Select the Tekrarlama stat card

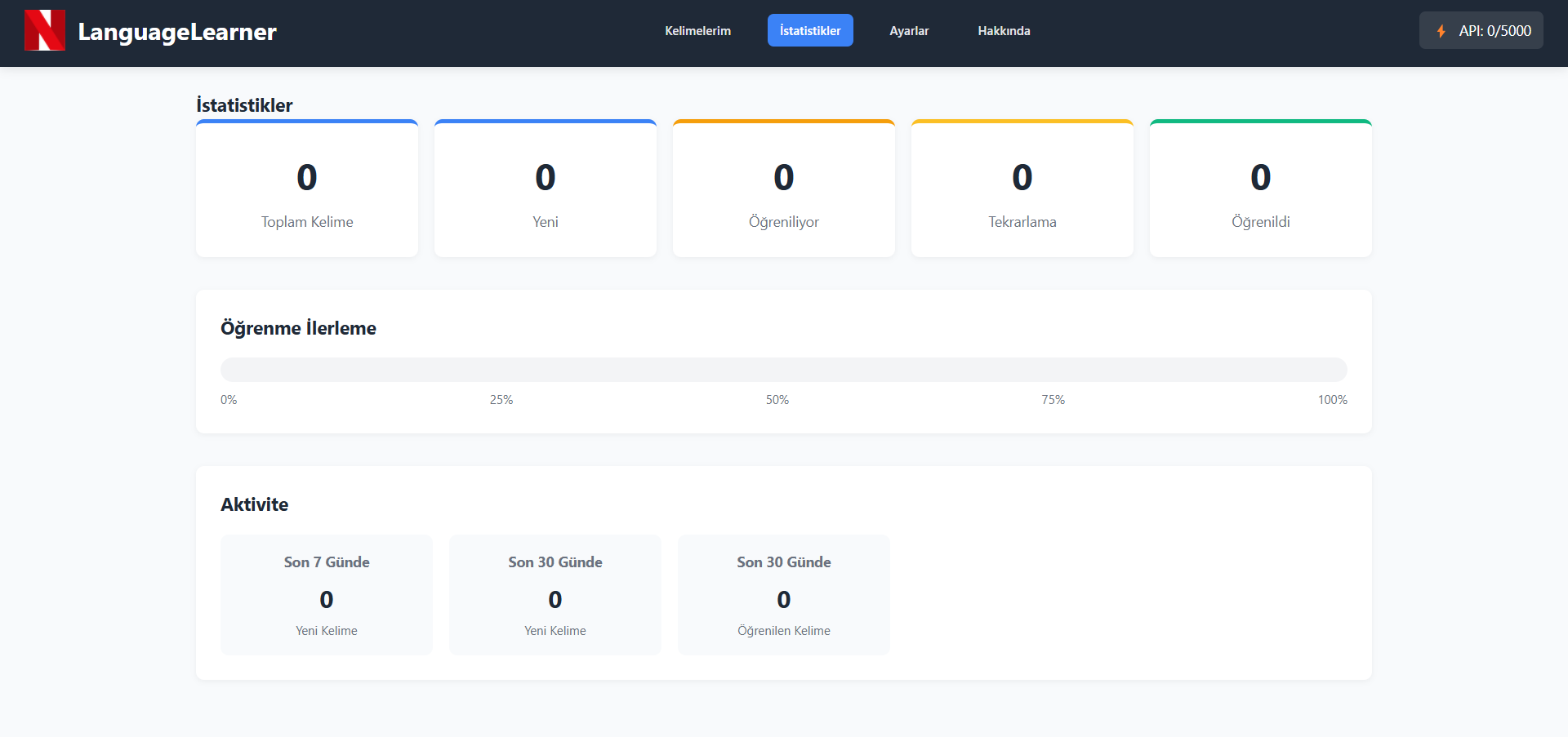[1022, 189]
